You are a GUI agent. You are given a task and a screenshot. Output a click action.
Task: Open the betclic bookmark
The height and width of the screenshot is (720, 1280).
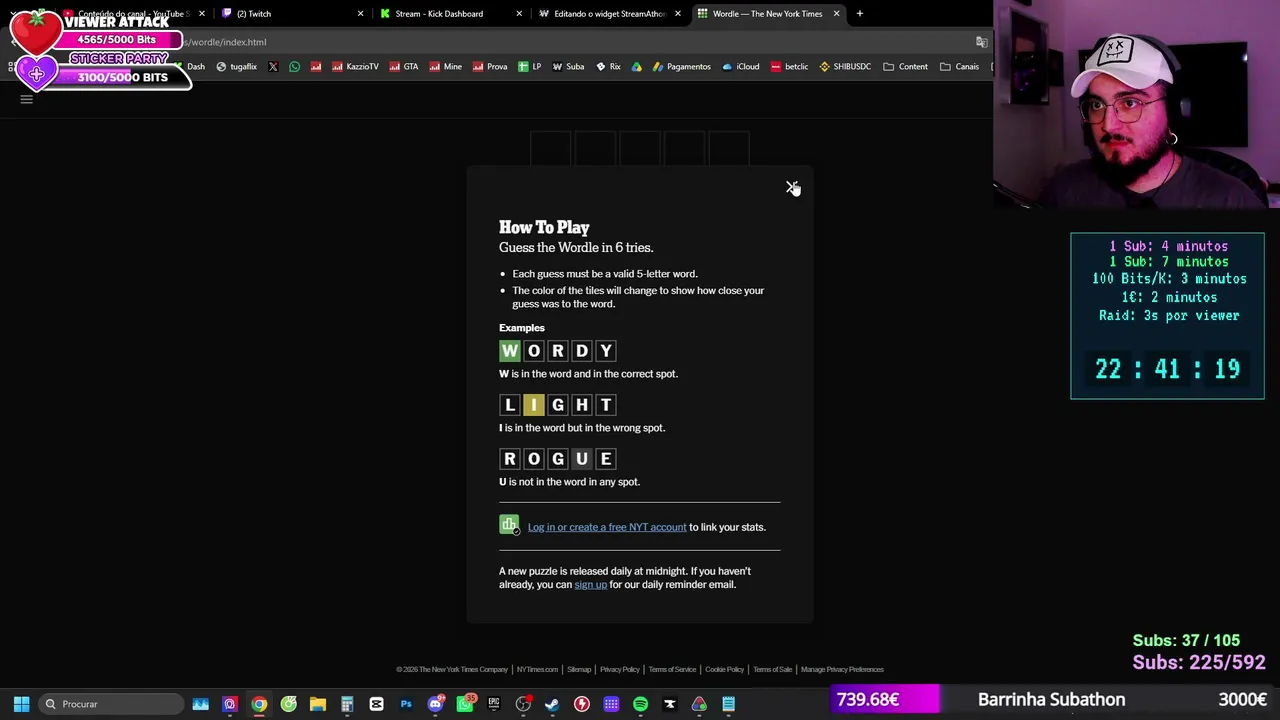[789, 67]
